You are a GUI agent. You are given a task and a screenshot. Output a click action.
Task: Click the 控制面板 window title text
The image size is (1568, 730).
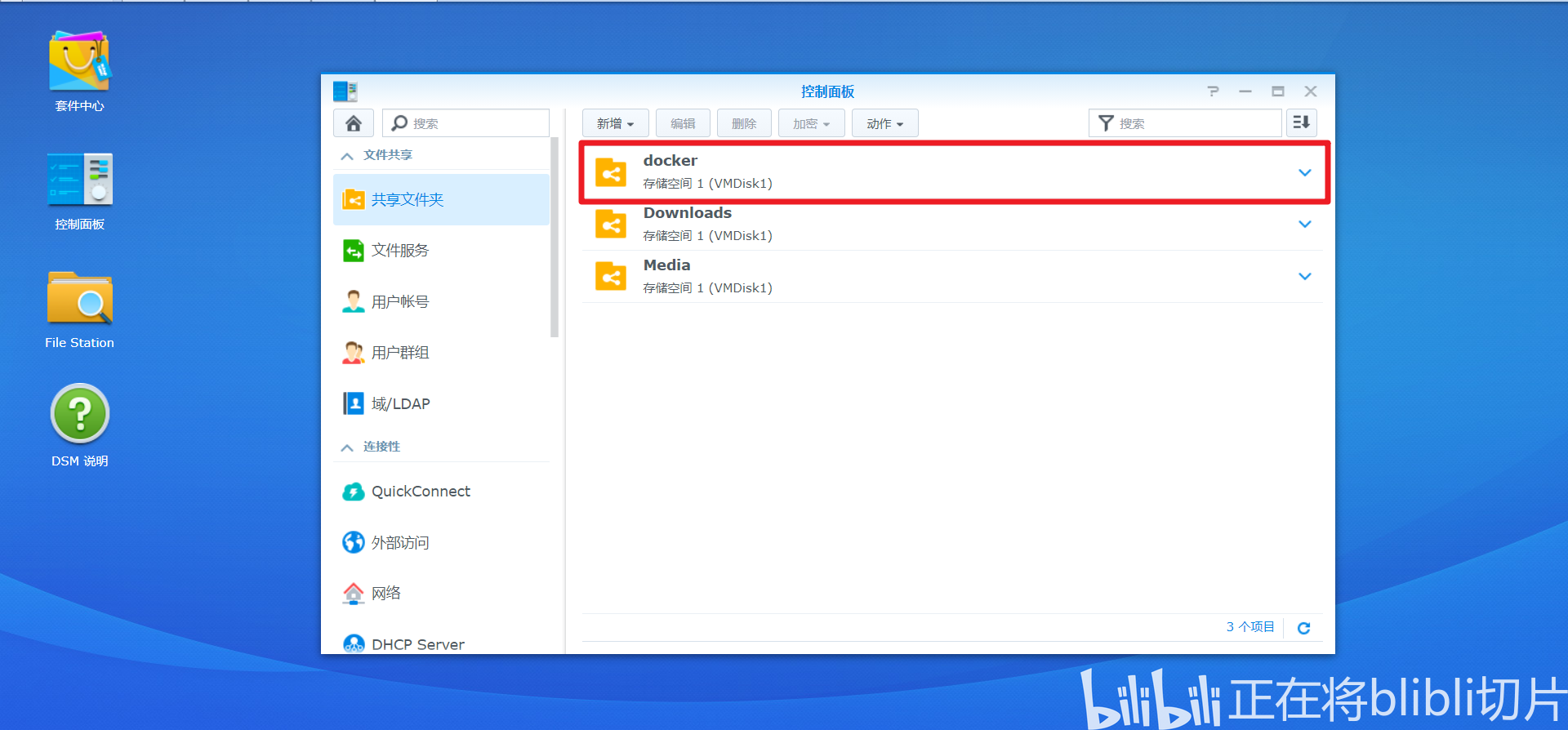pyautogui.click(x=827, y=91)
